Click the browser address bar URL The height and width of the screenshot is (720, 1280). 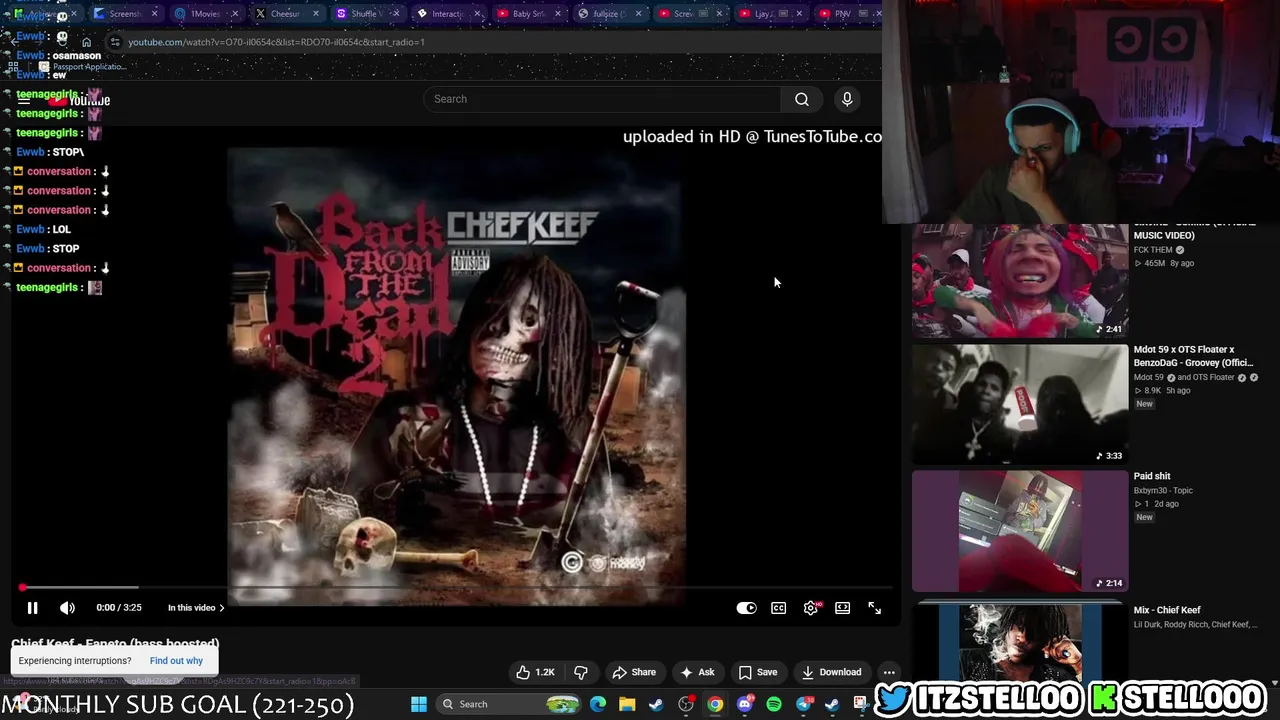[x=276, y=42]
